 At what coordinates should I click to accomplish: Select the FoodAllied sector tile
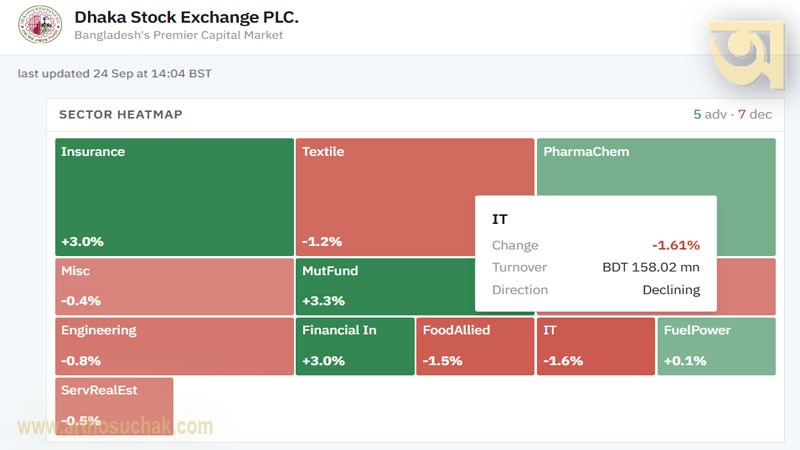(476, 346)
